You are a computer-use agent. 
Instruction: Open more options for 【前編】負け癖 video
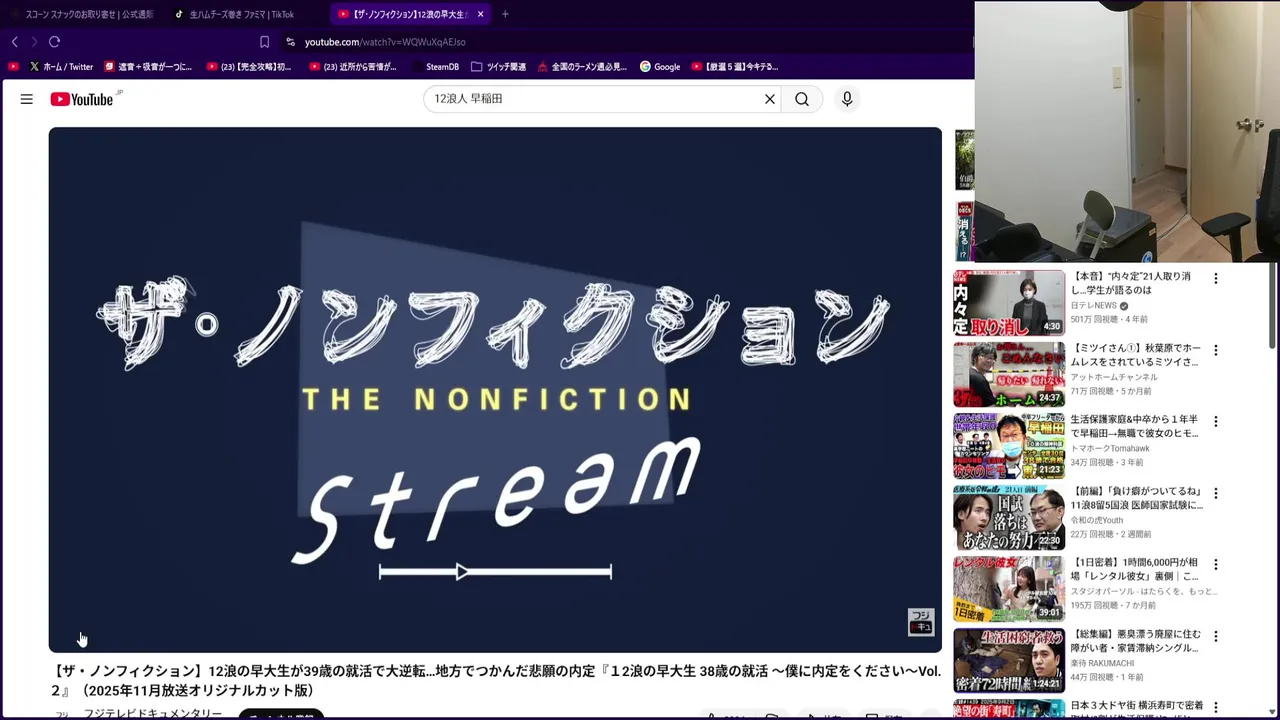(x=1216, y=494)
